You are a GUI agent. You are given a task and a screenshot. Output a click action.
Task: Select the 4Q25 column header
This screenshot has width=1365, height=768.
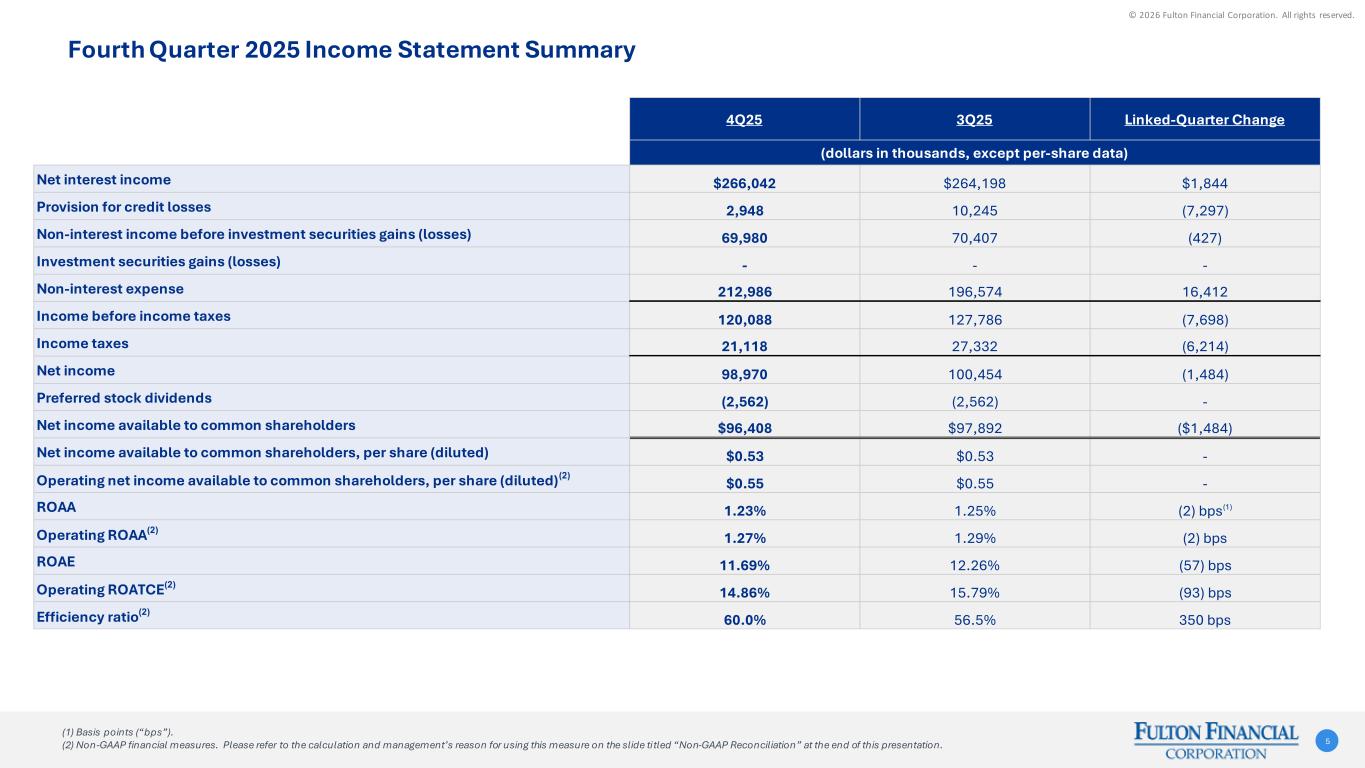[x=744, y=120]
